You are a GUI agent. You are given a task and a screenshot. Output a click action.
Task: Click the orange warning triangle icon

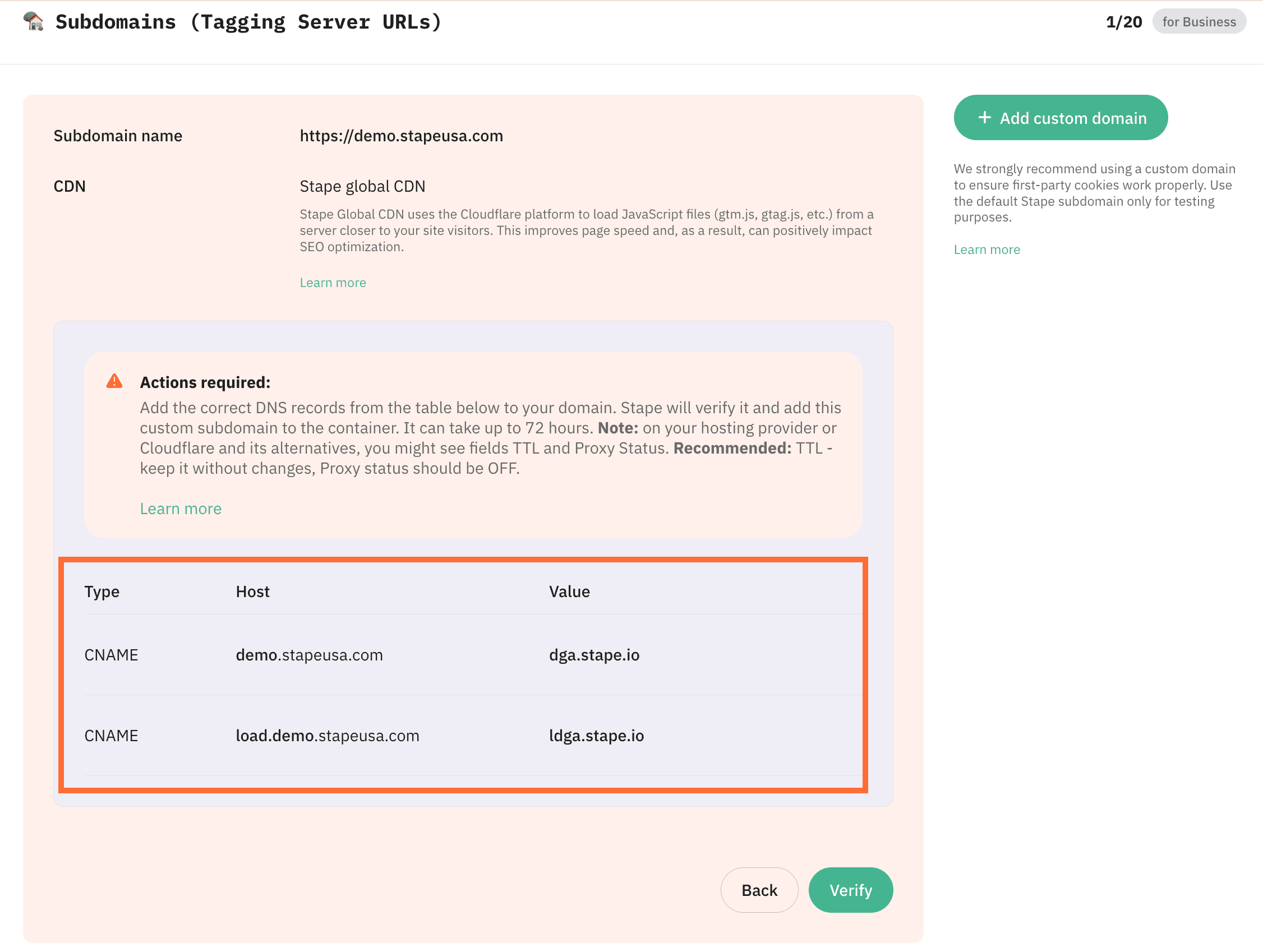[114, 381]
